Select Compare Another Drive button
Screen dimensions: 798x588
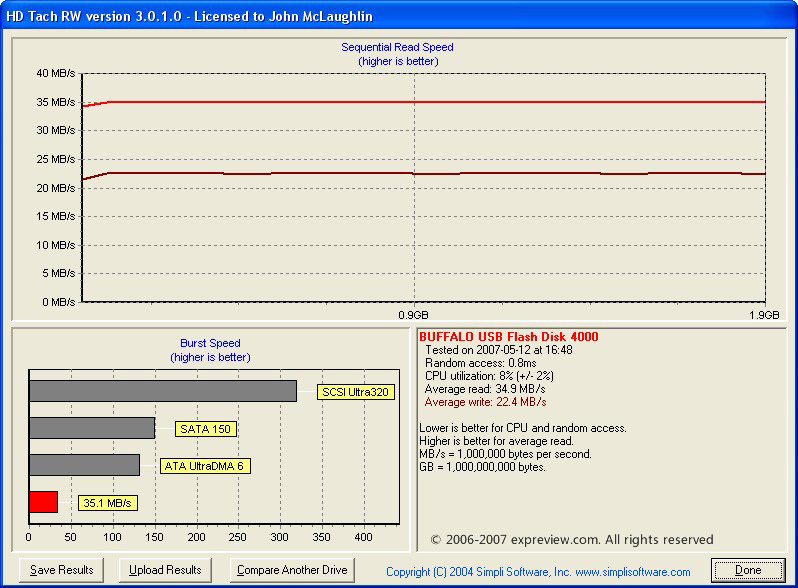click(292, 570)
